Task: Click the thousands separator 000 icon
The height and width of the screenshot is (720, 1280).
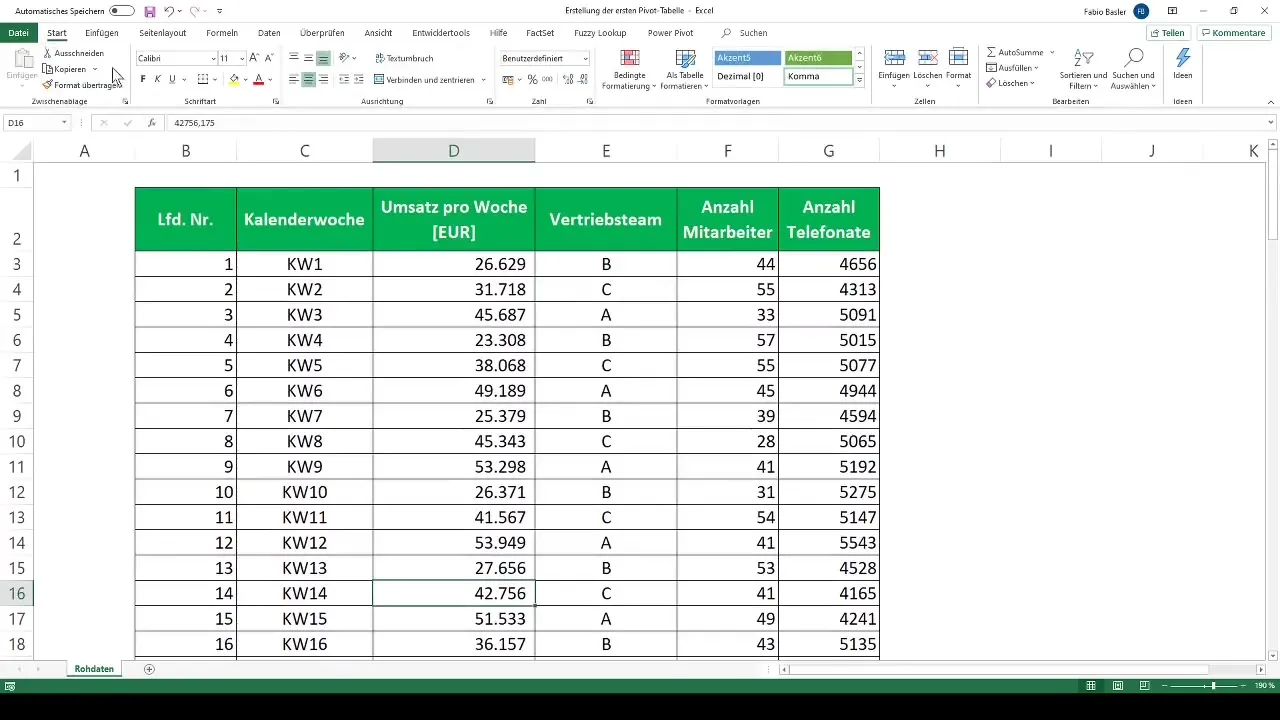Action: click(547, 79)
